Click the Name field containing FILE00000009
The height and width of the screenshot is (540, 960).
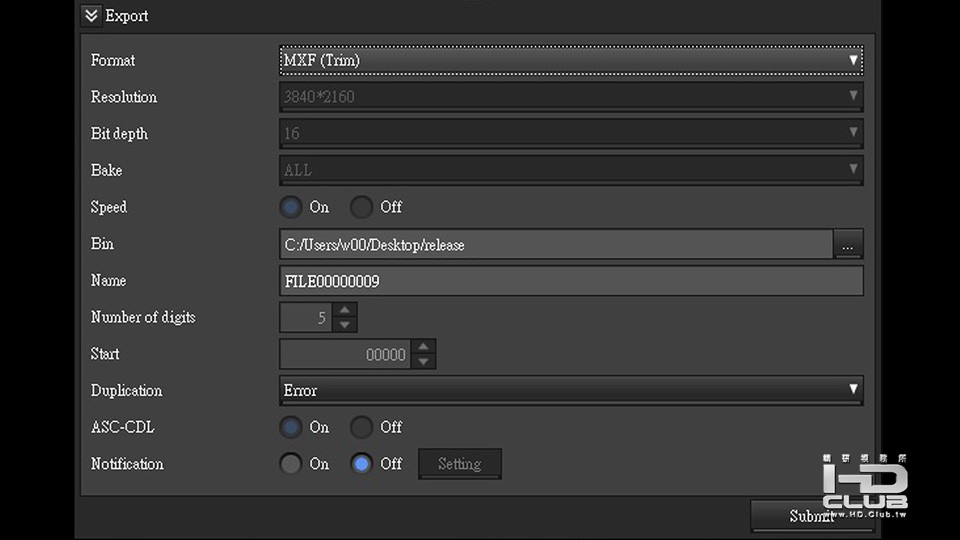(x=570, y=281)
